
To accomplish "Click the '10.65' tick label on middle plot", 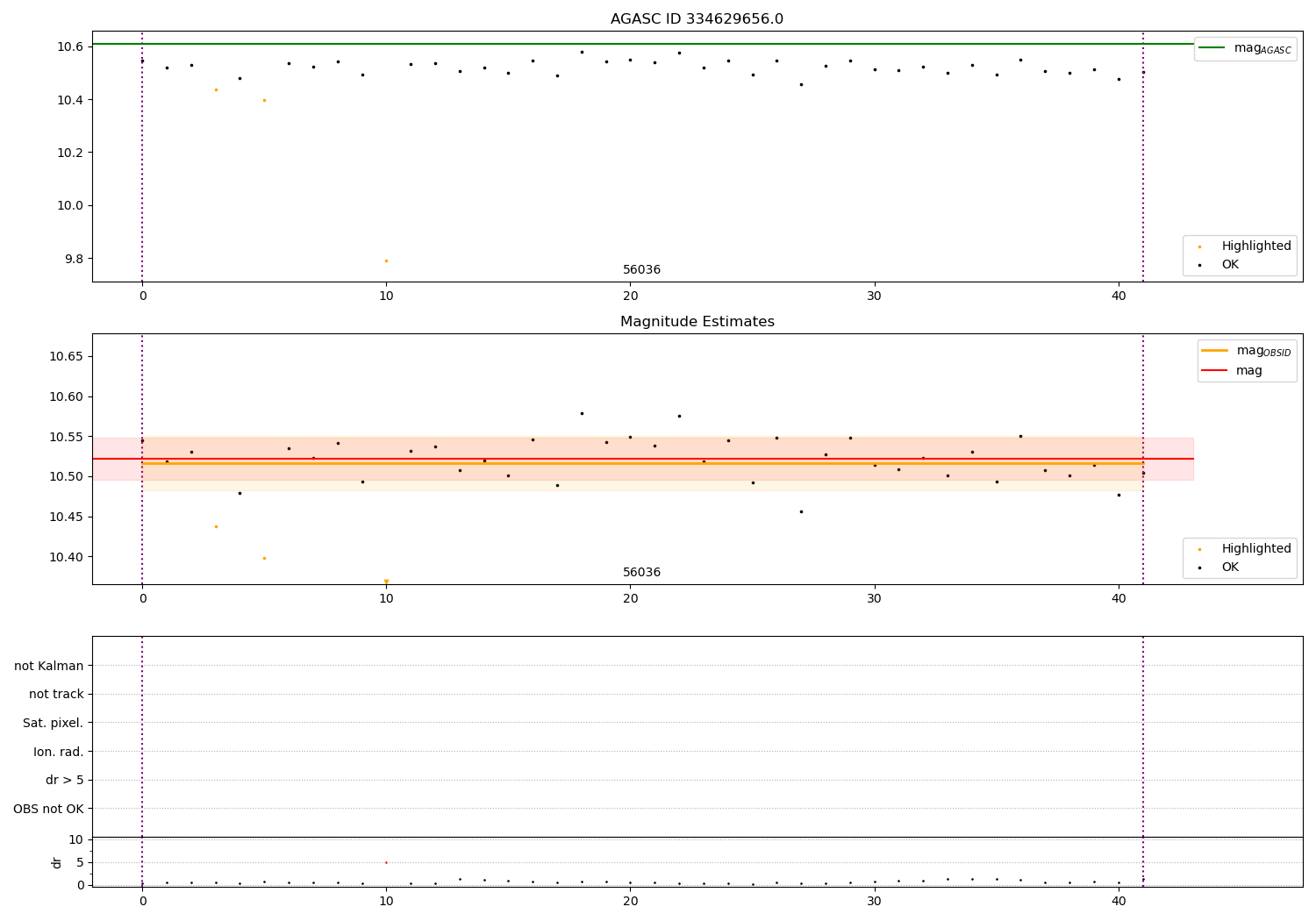I will click(66, 356).
